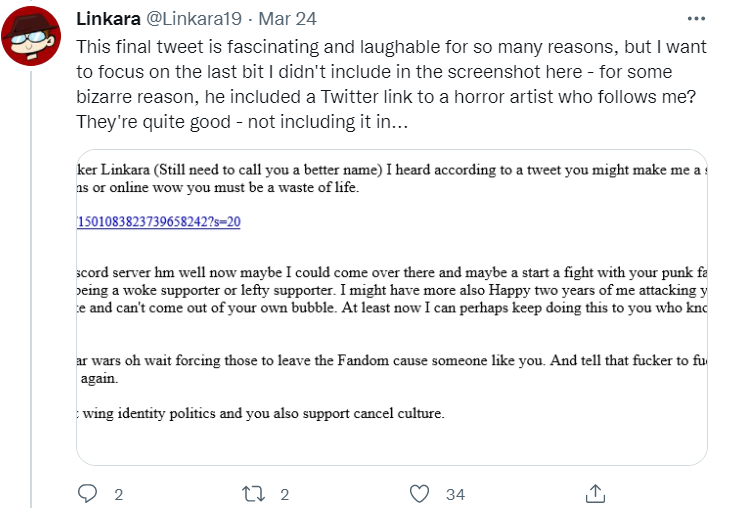The height and width of the screenshot is (508, 729).
Task: Click the 'wing identity politics' line in image
Action: coord(261,413)
